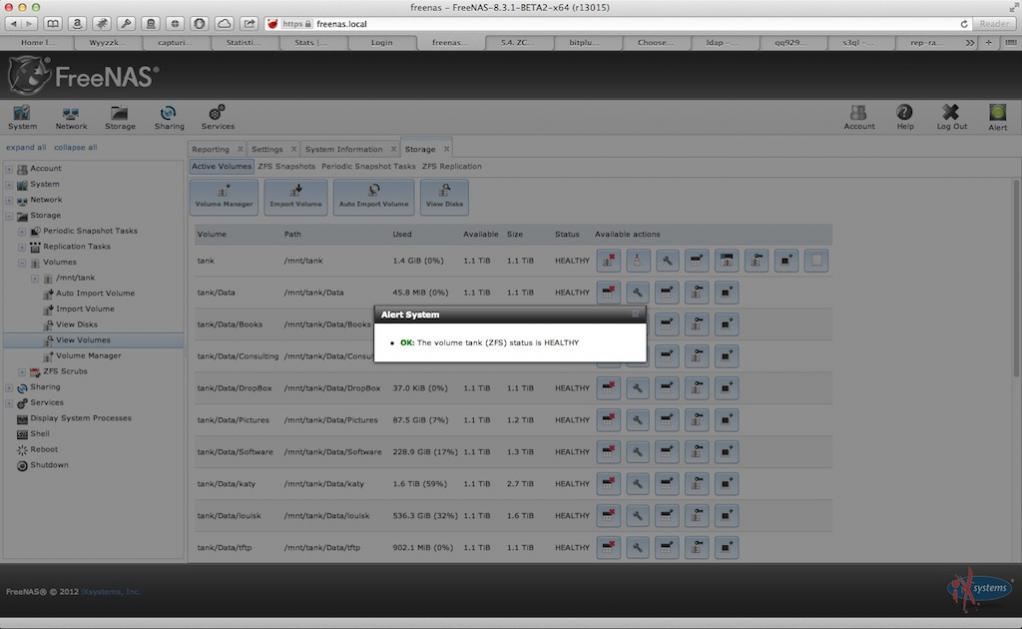Click the green Alert status icon

point(997,117)
